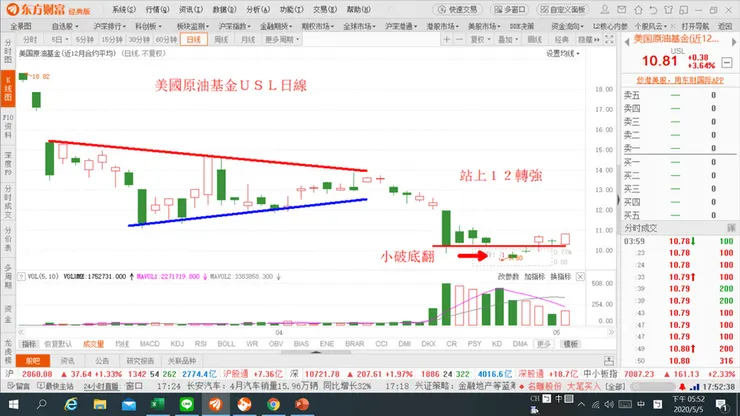
Task: Open Internet Explorer from the taskbar
Action: 71,404
